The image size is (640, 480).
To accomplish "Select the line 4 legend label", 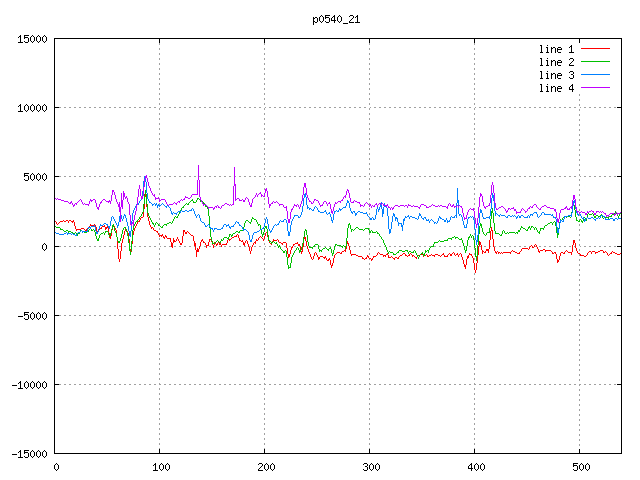I will click(x=557, y=88).
